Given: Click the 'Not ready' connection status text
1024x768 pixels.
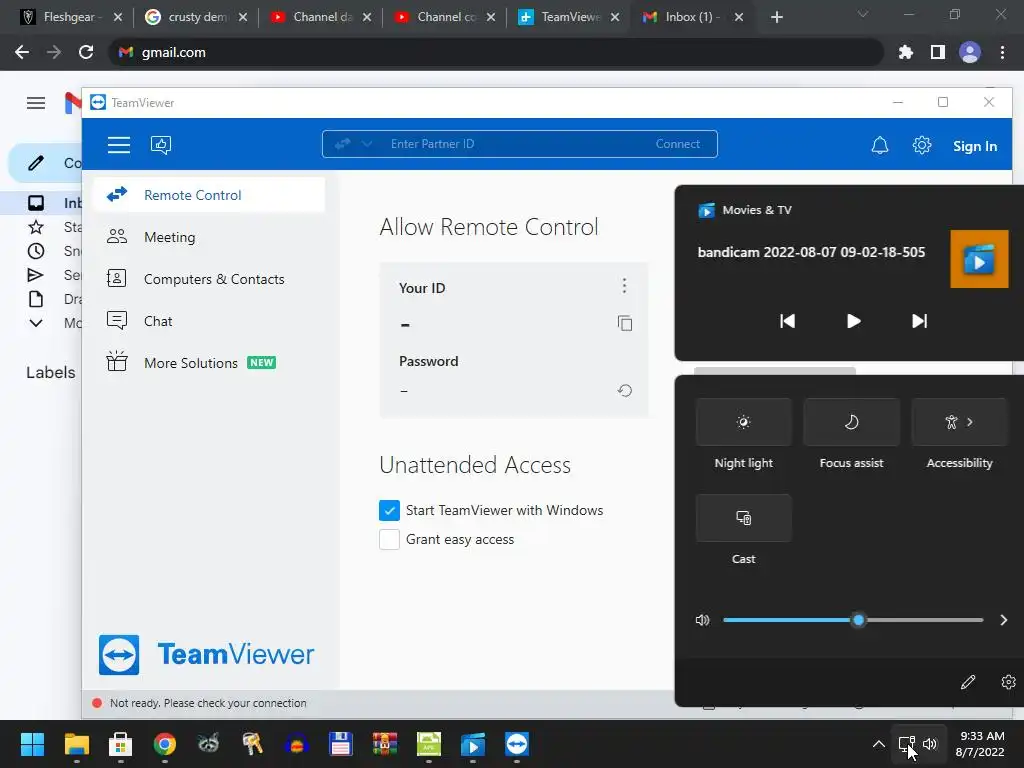Looking at the screenshot, I should point(208,703).
